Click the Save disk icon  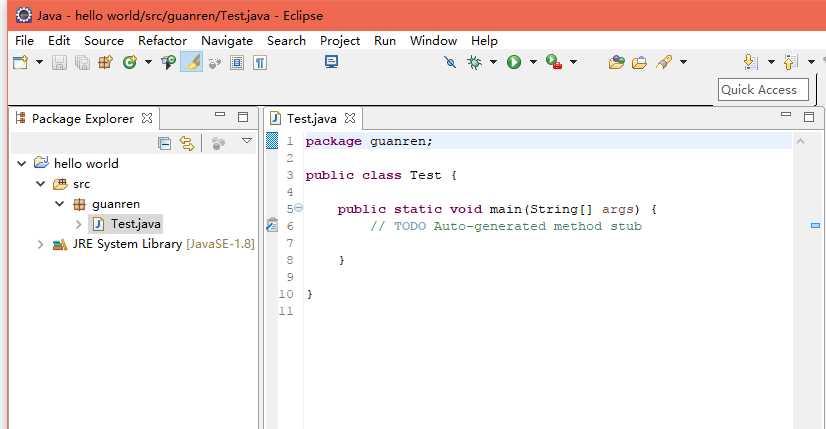[x=59, y=63]
